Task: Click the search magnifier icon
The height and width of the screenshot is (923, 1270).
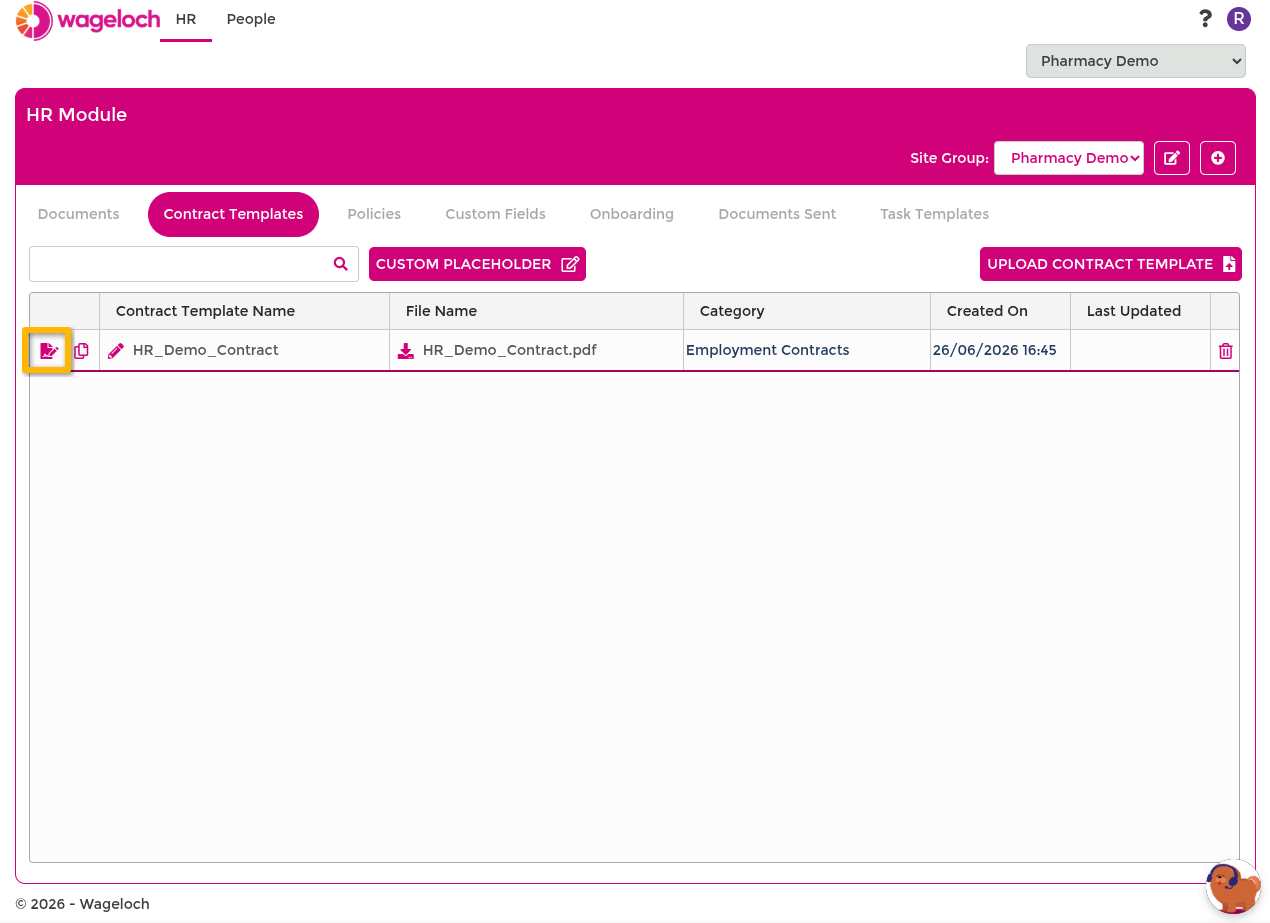Action: pos(341,264)
